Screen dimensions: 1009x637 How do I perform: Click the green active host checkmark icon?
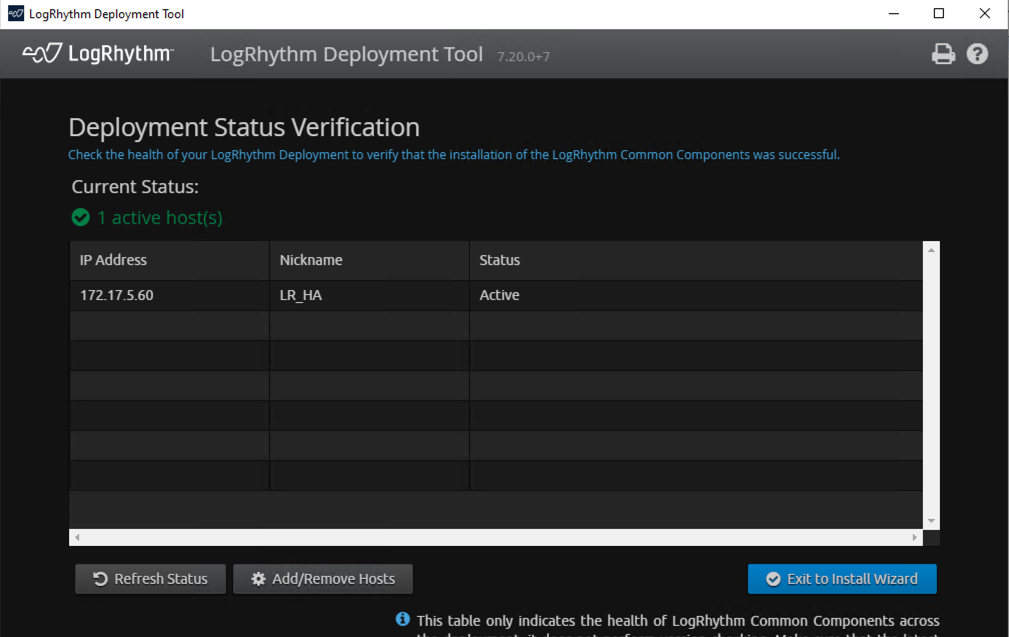click(81, 217)
